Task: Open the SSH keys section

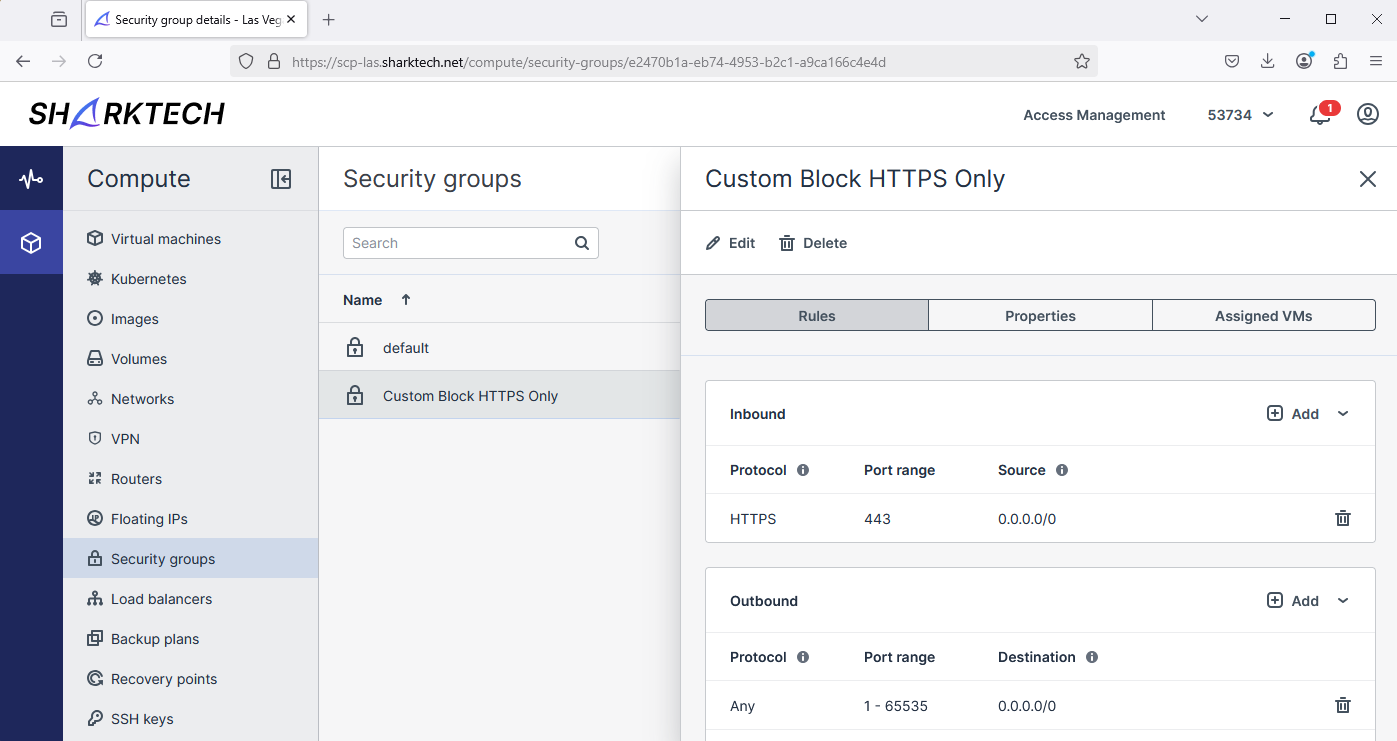Action: point(144,718)
